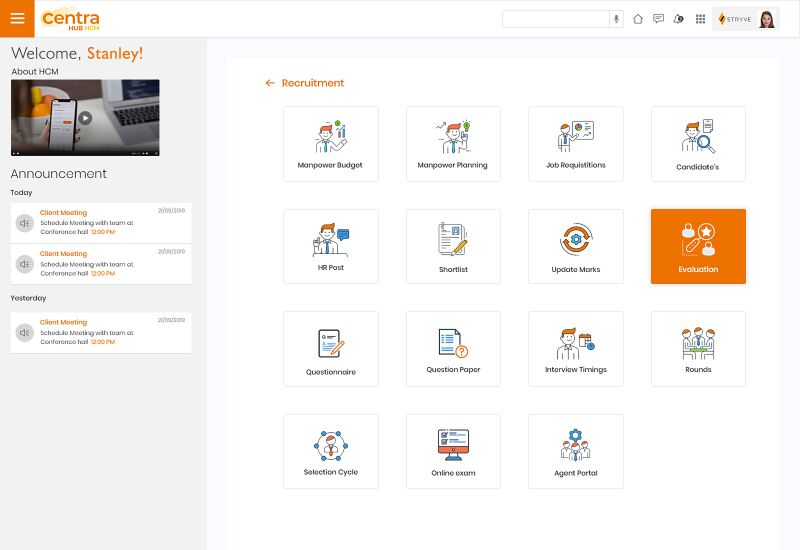This screenshot has height=550, width=800.
Task: Open the Questionnaire module
Action: coord(330,349)
